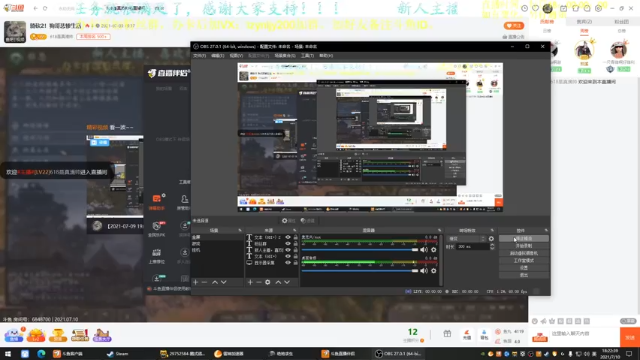Click the Audio Mixer vertical scrollbar
Viewport: 640px width, 360px height.
440,260
